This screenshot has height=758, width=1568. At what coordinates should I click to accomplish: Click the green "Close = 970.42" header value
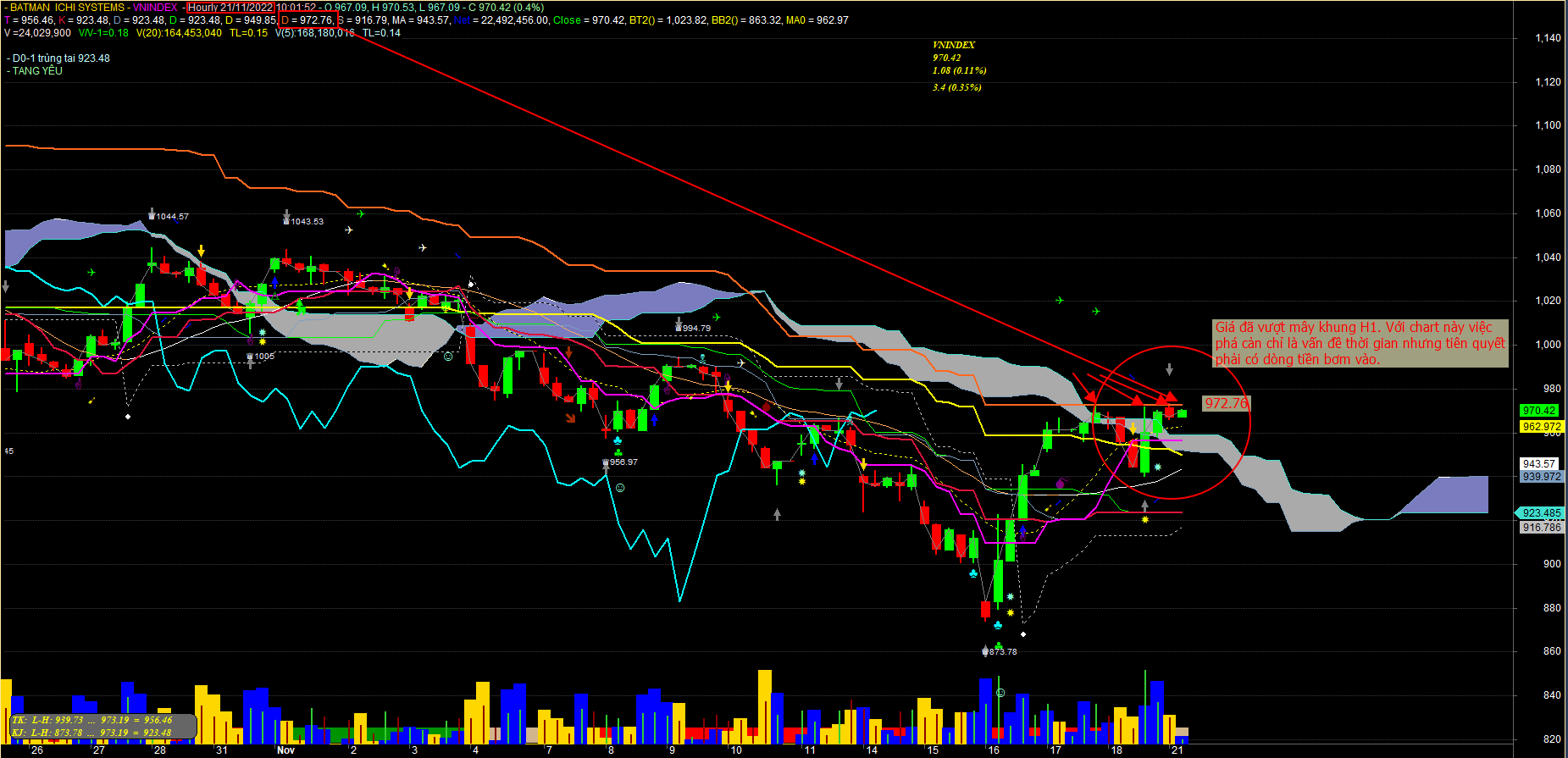click(590, 20)
